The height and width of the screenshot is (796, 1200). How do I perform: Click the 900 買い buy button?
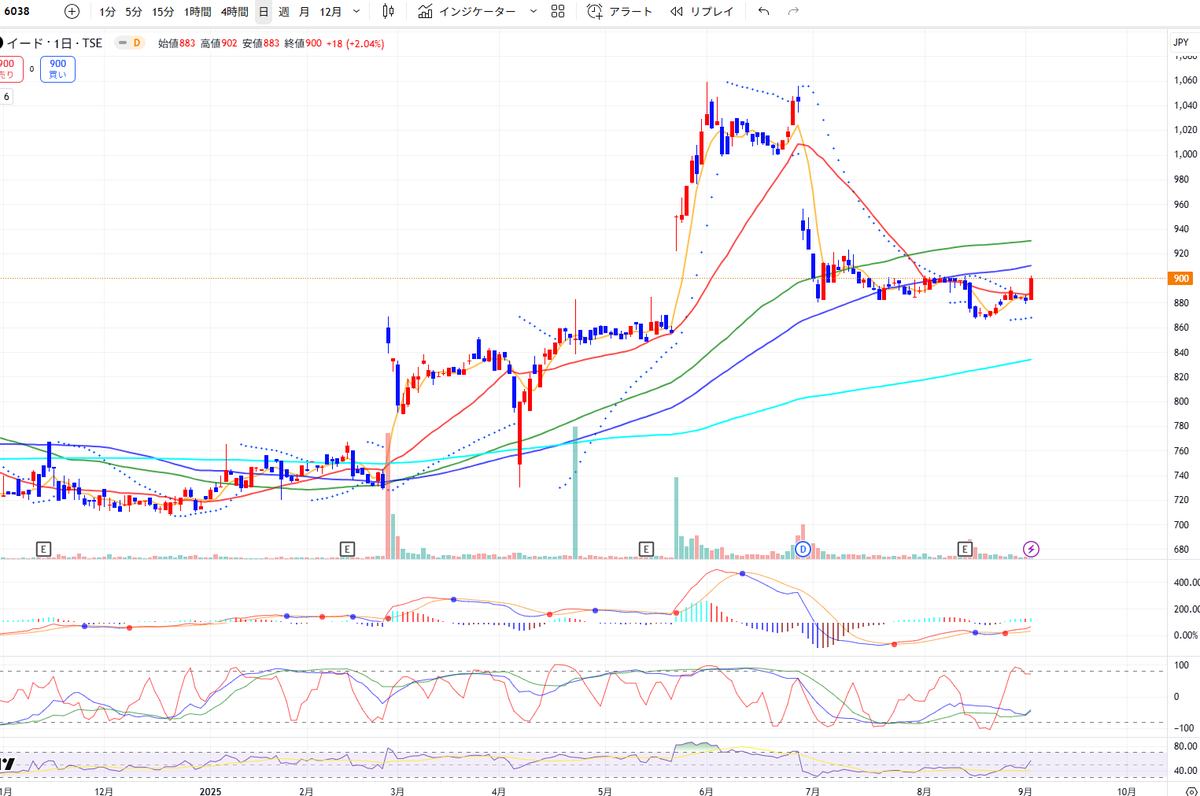point(57,69)
